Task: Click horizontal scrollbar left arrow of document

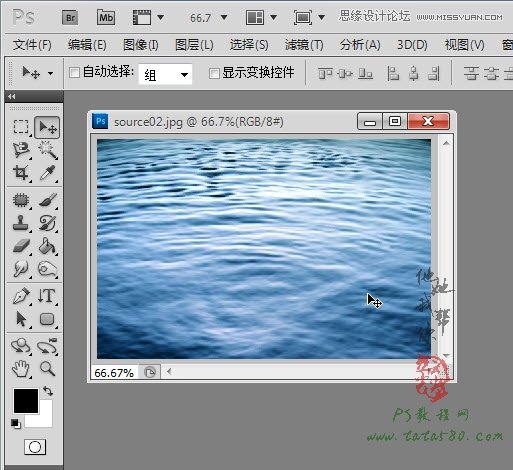Action: (x=169, y=371)
